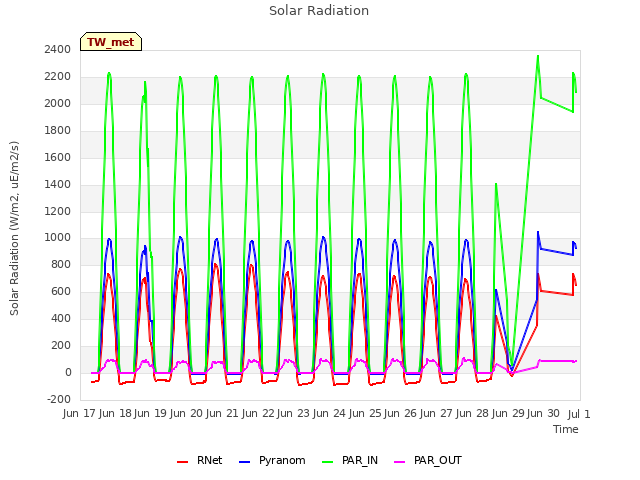Click the 1000 y-axis tick label

pos(58,238)
